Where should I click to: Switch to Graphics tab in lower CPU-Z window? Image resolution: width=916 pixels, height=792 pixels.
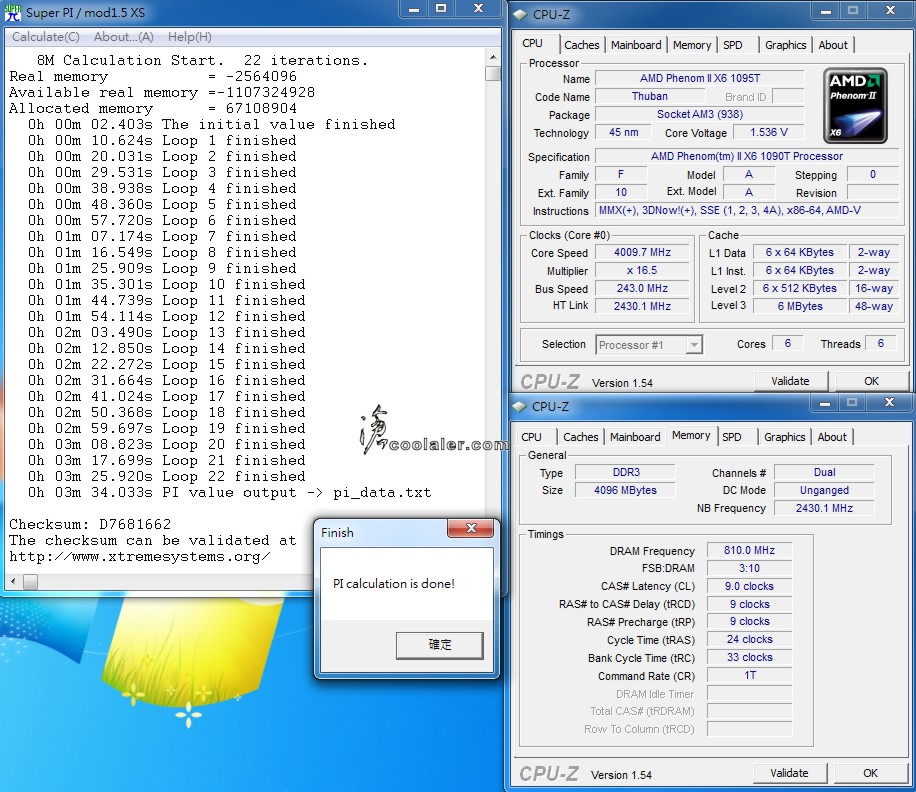coord(784,437)
